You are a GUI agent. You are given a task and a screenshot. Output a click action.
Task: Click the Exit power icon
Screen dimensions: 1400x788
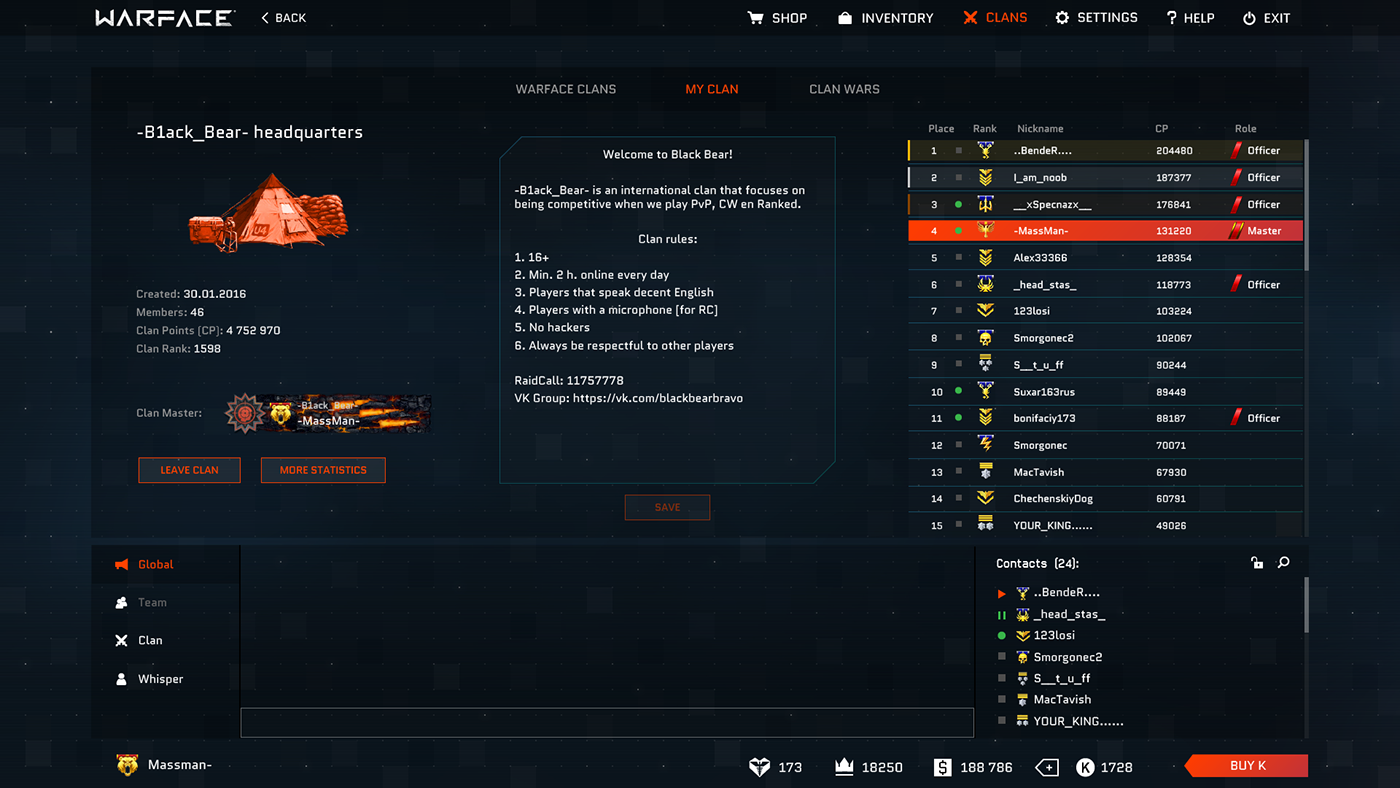1249,18
